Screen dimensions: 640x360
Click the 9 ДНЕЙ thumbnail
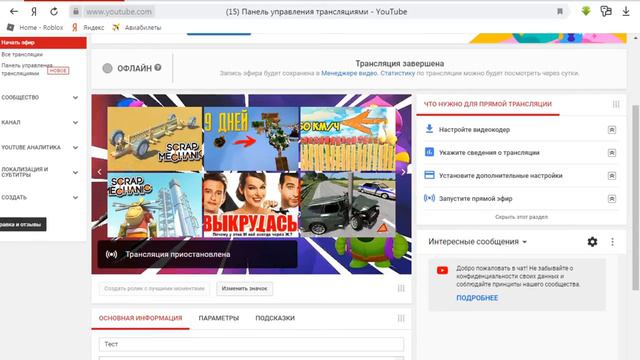coord(251,138)
